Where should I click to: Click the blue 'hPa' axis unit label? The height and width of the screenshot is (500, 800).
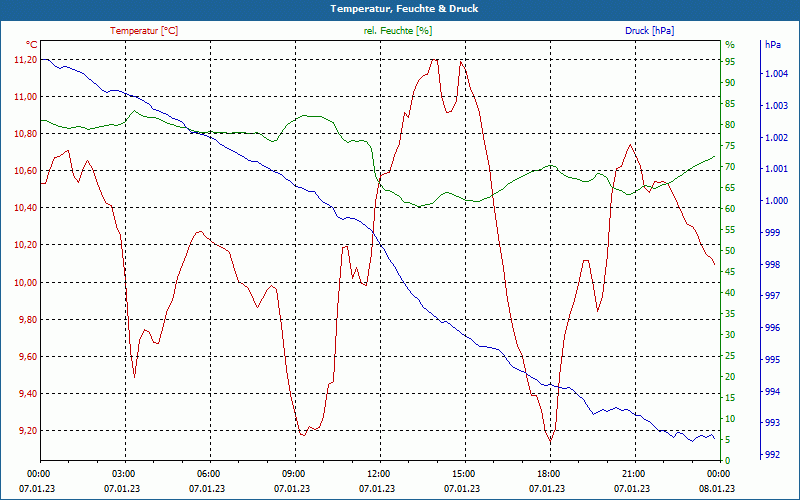[x=773, y=45]
